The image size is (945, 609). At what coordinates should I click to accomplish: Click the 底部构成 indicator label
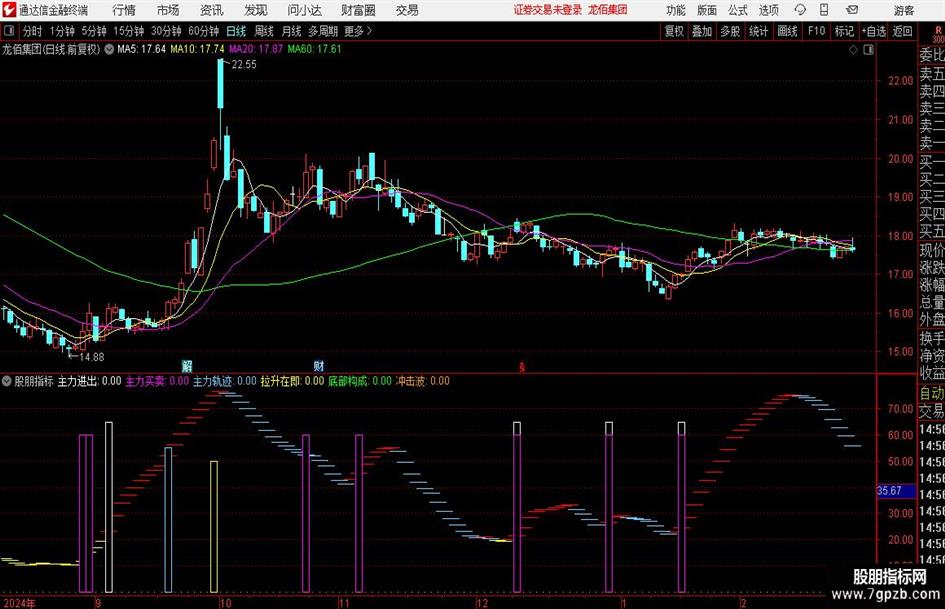coord(360,381)
